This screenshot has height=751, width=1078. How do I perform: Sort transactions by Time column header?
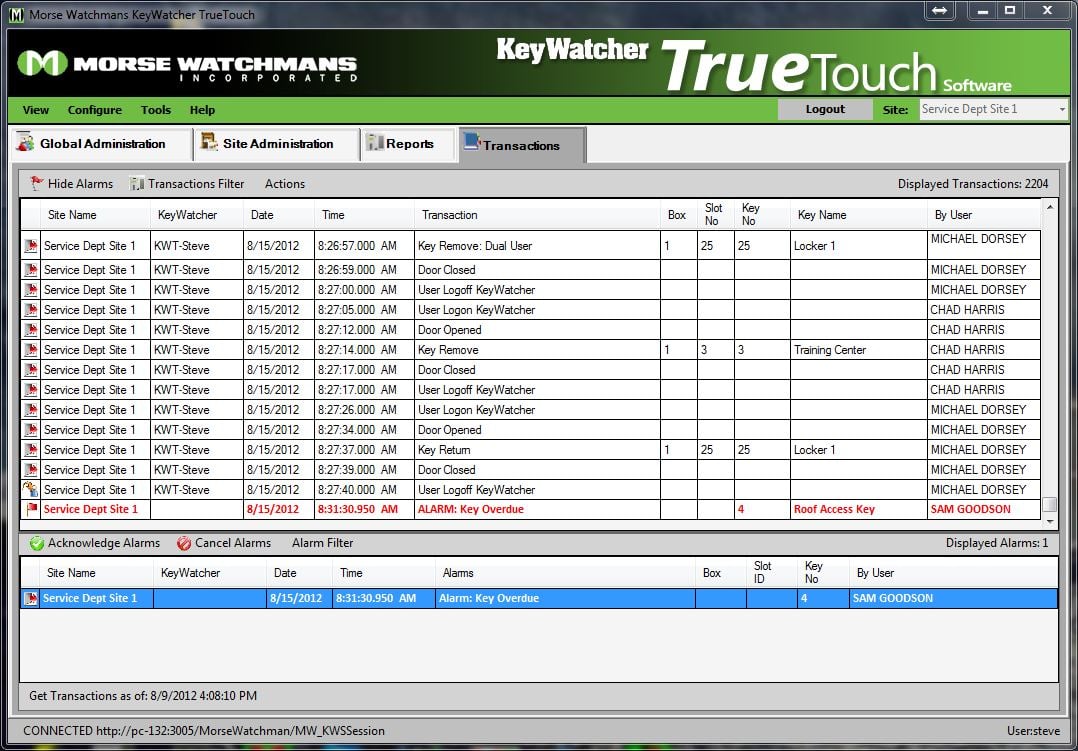[x=364, y=215]
